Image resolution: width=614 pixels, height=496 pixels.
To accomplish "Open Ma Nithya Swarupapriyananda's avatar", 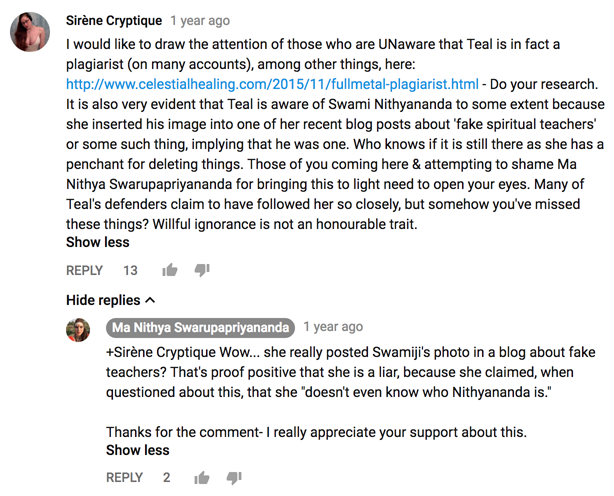I will [x=79, y=330].
